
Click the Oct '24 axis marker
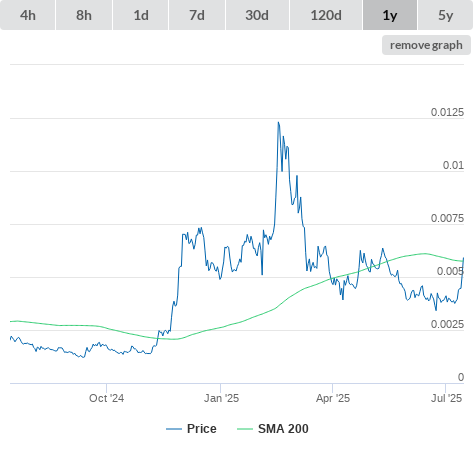click(106, 398)
